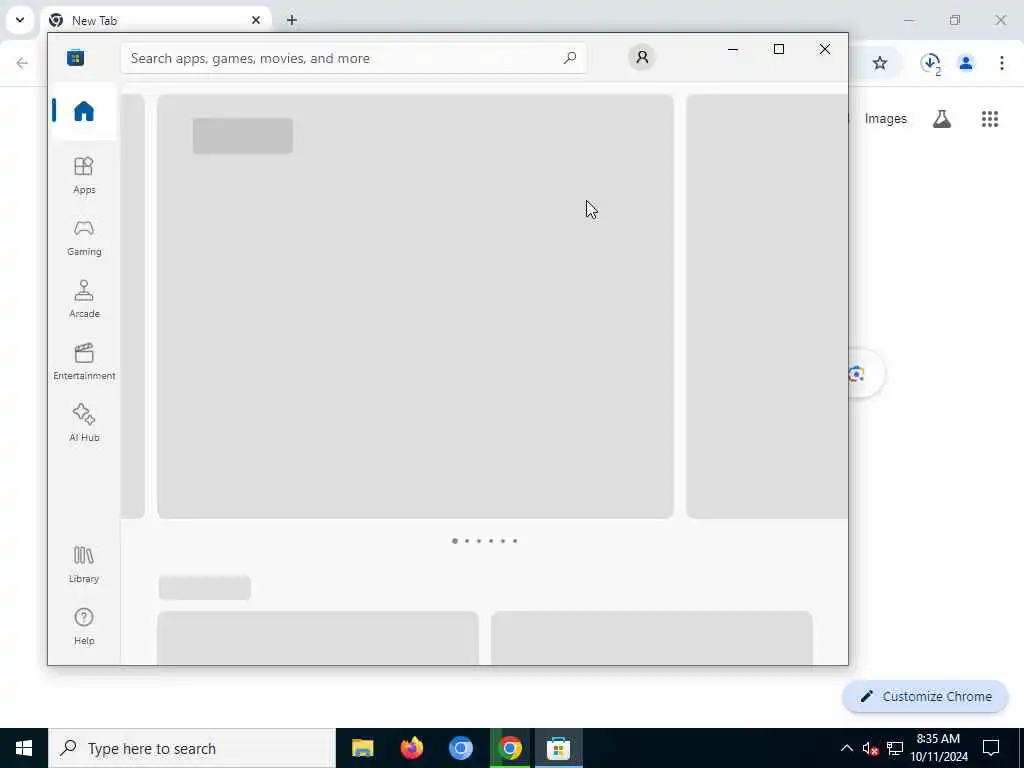This screenshot has width=1024, height=768.
Task: Open the Chrome tab search dropdown
Action: (x=20, y=20)
